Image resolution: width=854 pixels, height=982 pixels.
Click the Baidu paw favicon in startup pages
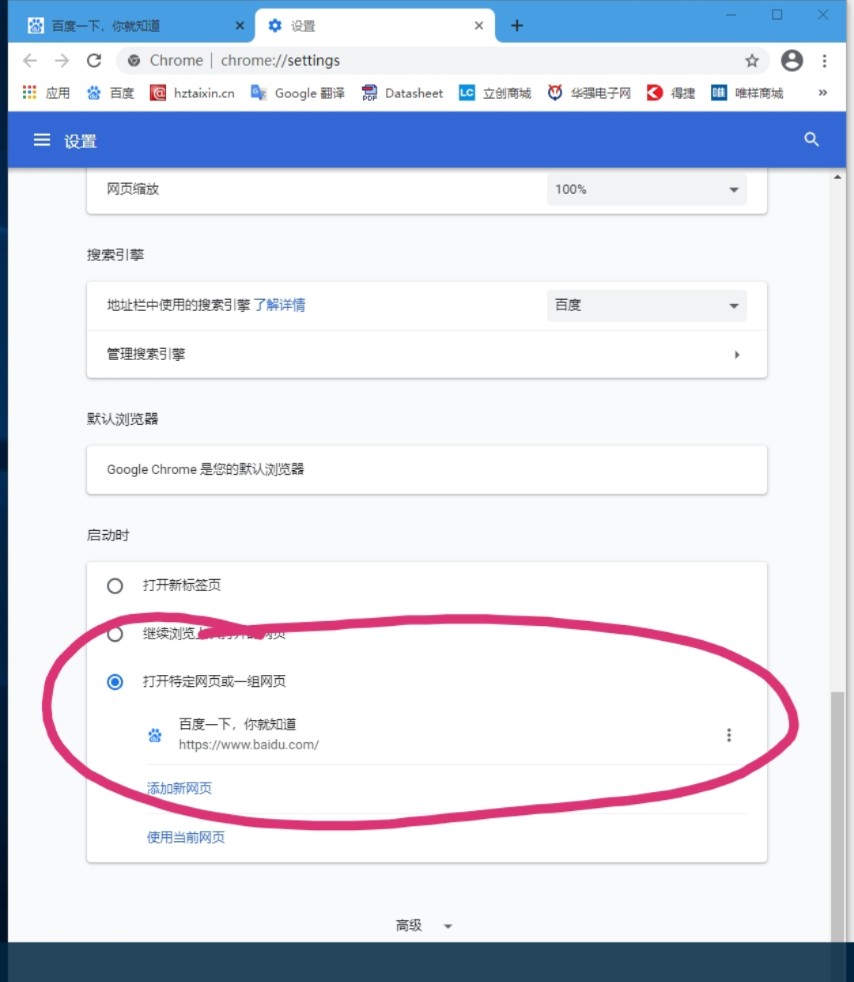[155, 735]
